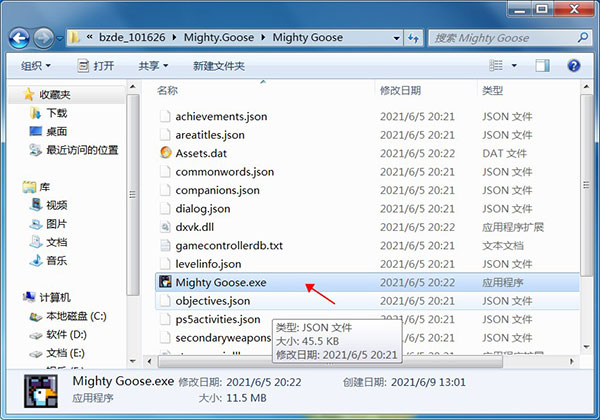Open the 共享 dropdown menu
The width and height of the screenshot is (600, 420).
tap(153, 66)
